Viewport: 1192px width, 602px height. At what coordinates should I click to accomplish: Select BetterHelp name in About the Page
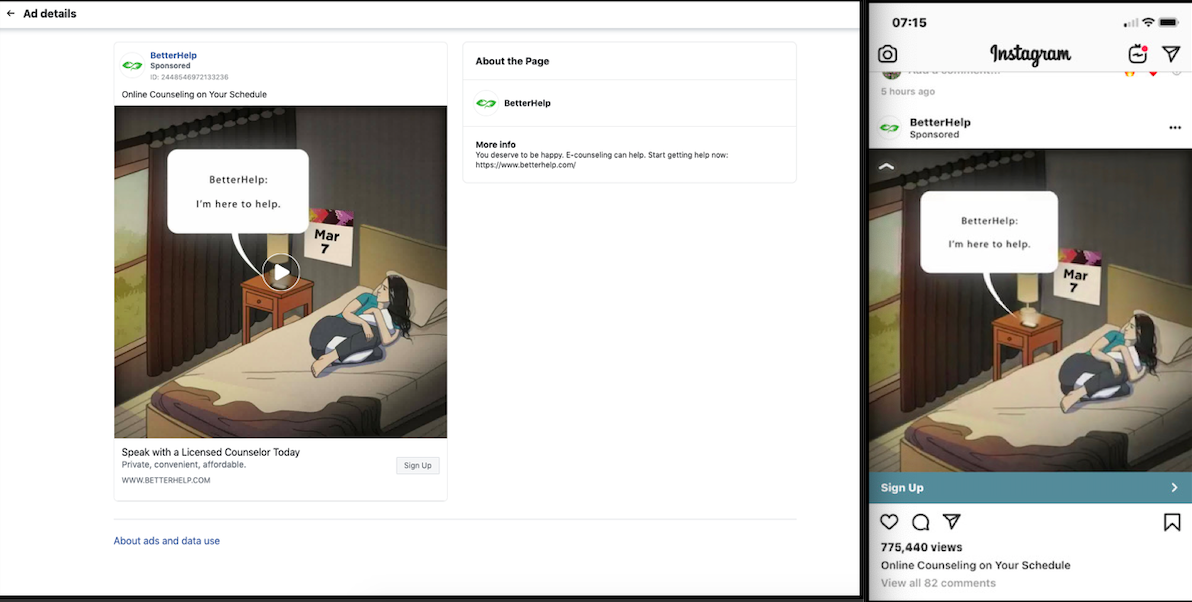tap(527, 103)
